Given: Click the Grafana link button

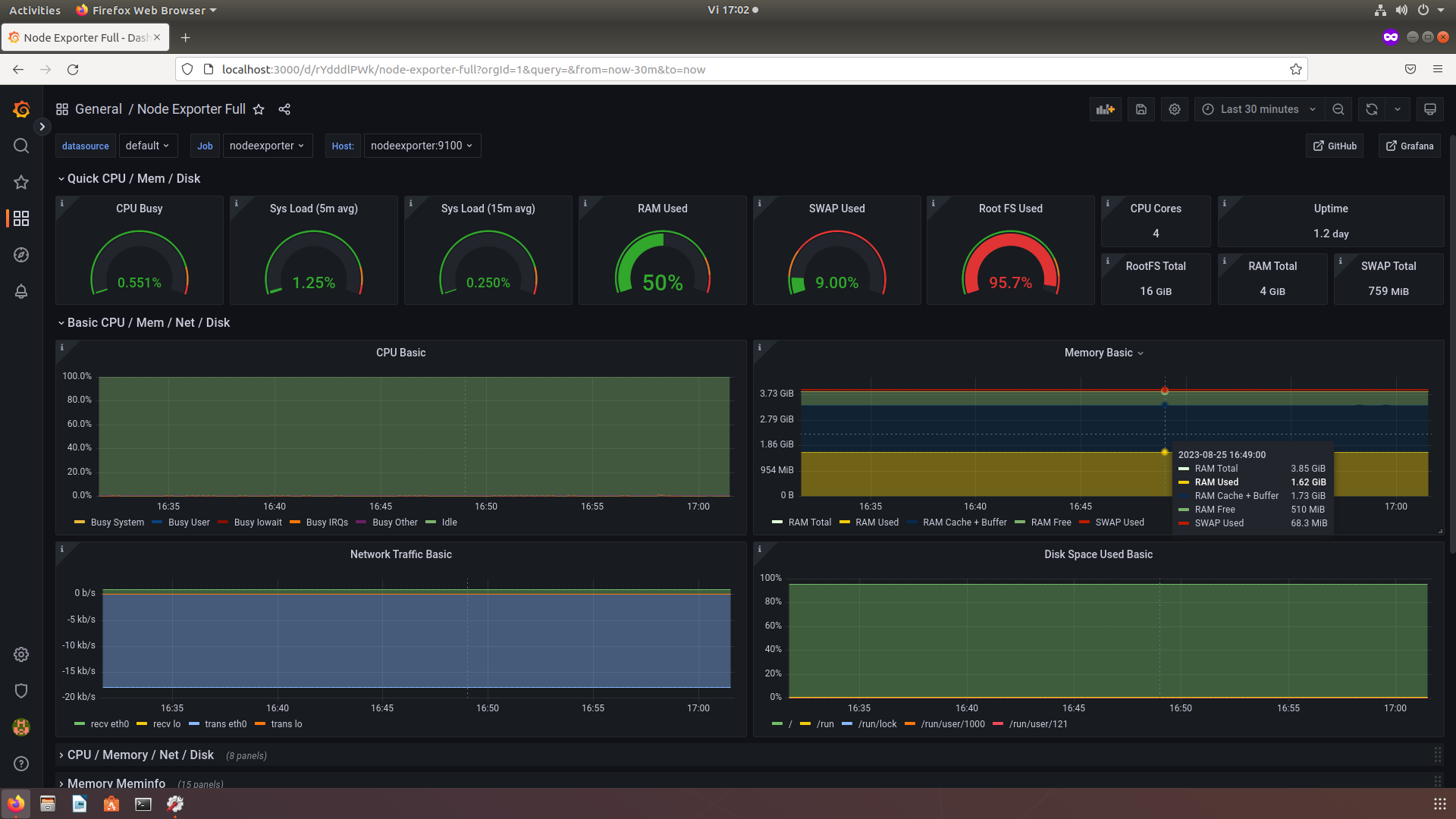Looking at the screenshot, I should pos(1409,146).
